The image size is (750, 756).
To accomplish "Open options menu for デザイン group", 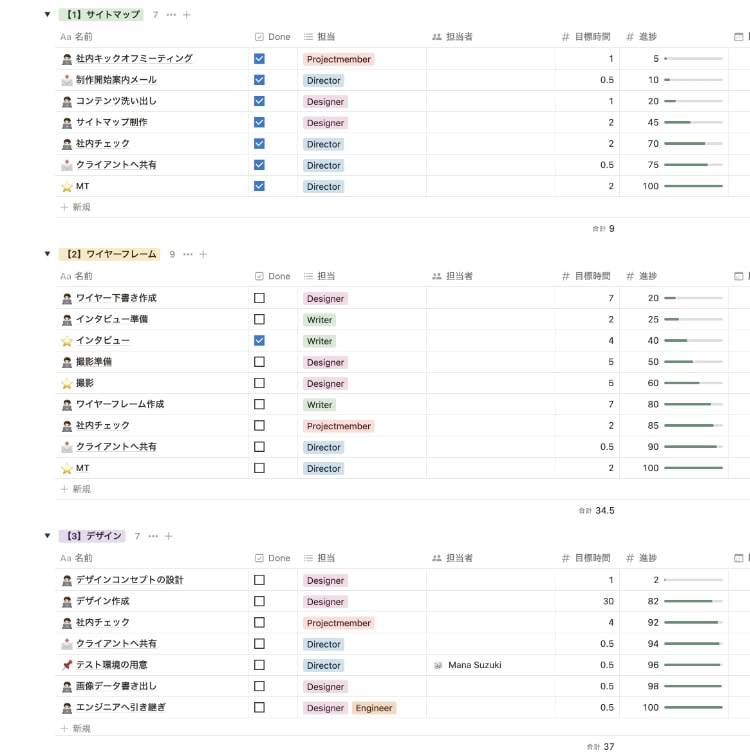I will point(153,536).
